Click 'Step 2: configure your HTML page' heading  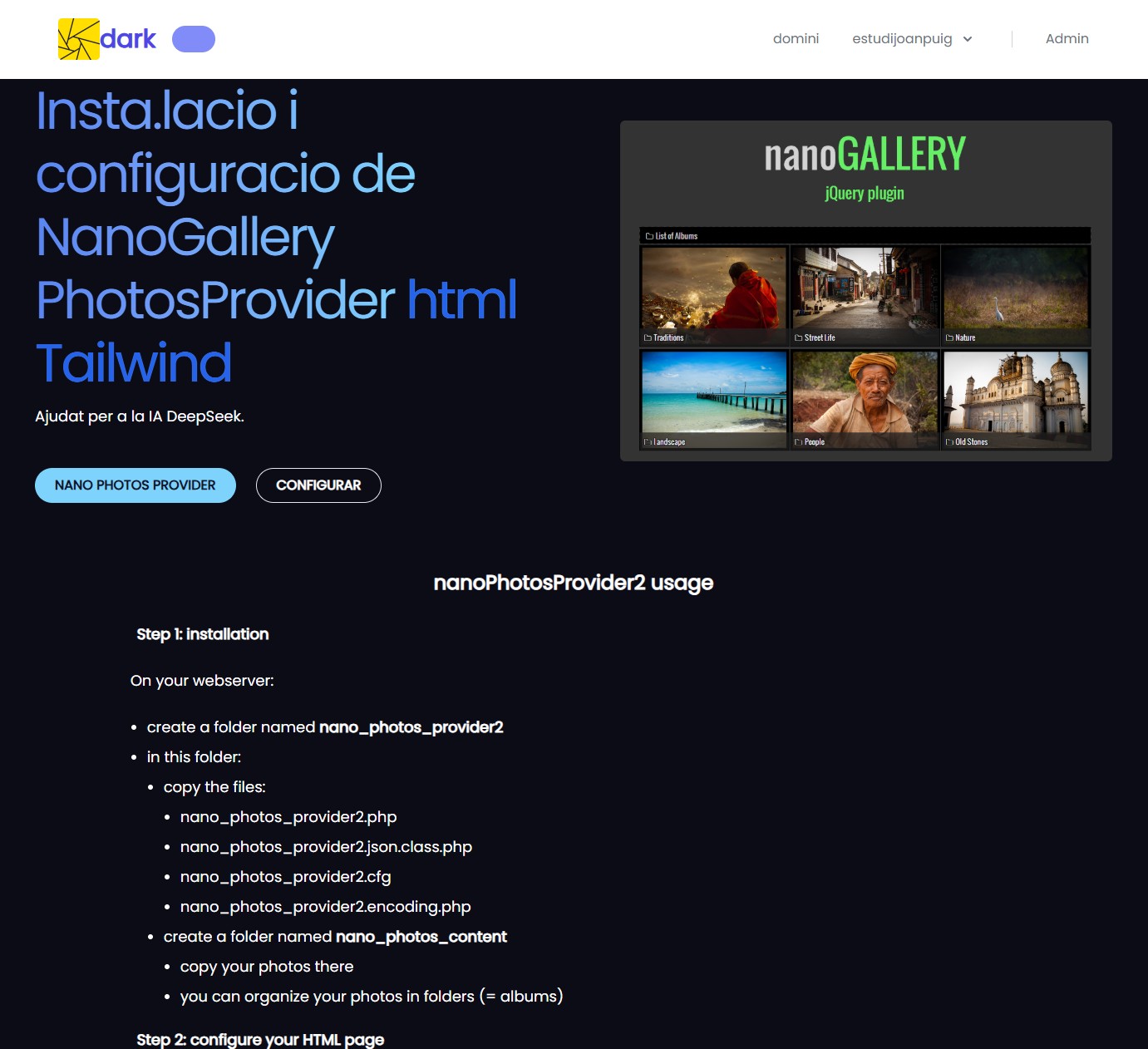pos(260,1040)
